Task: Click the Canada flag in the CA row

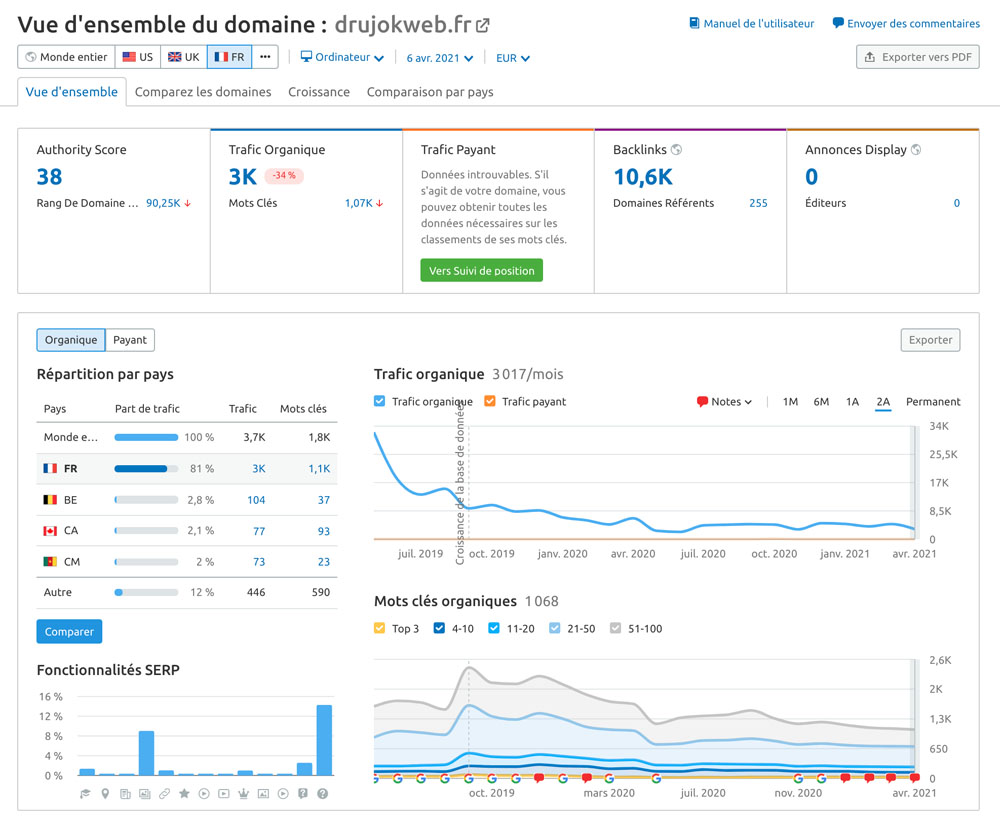Action: click(50, 531)
